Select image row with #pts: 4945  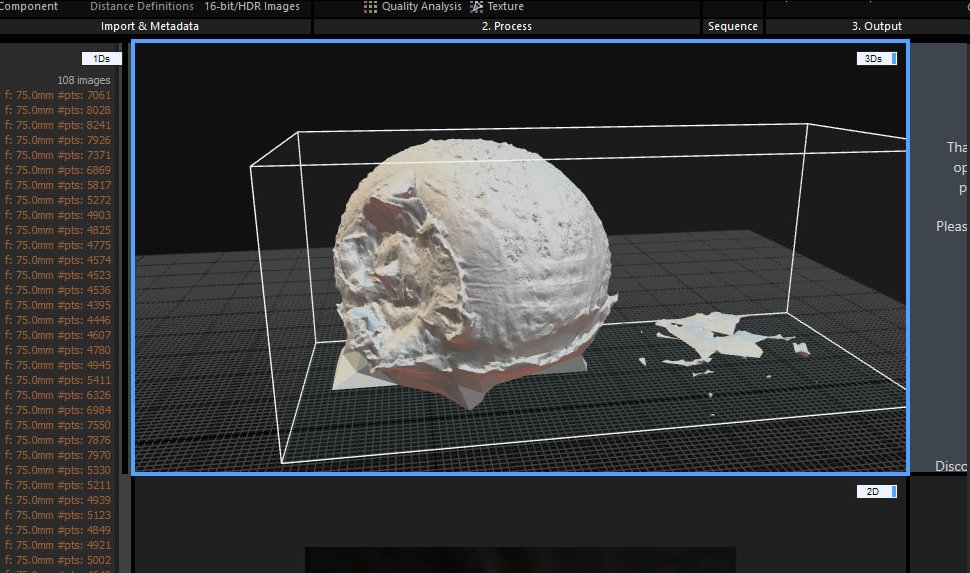click(58, 365)
